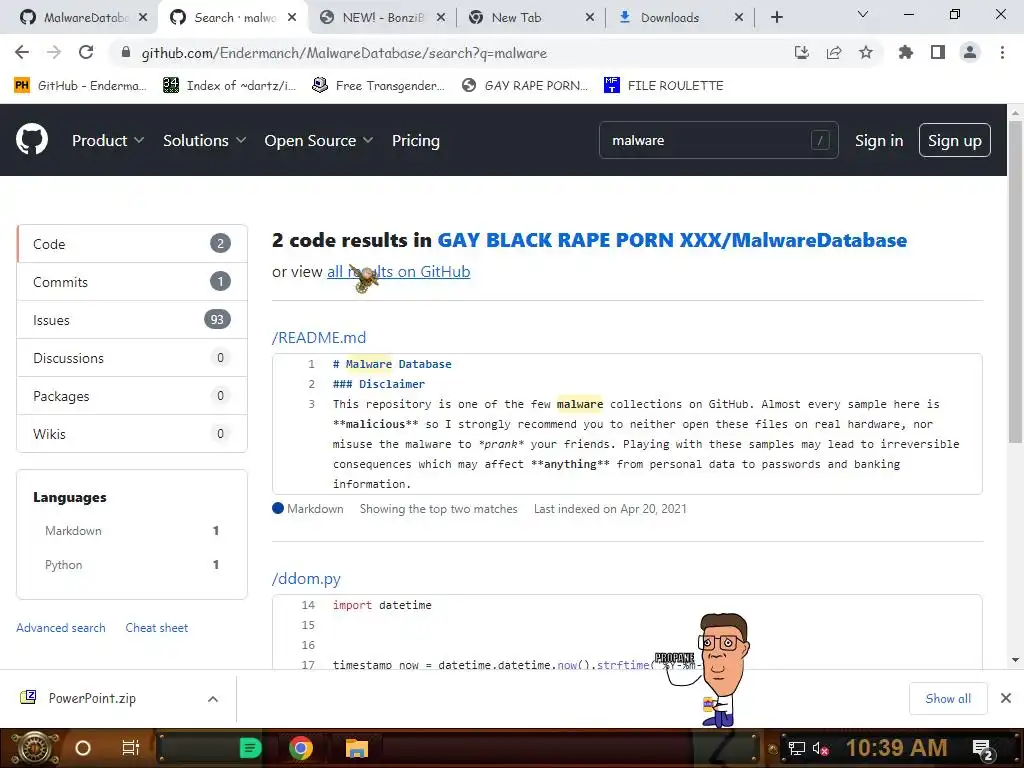Click the malware search input field

pos(718,140)
